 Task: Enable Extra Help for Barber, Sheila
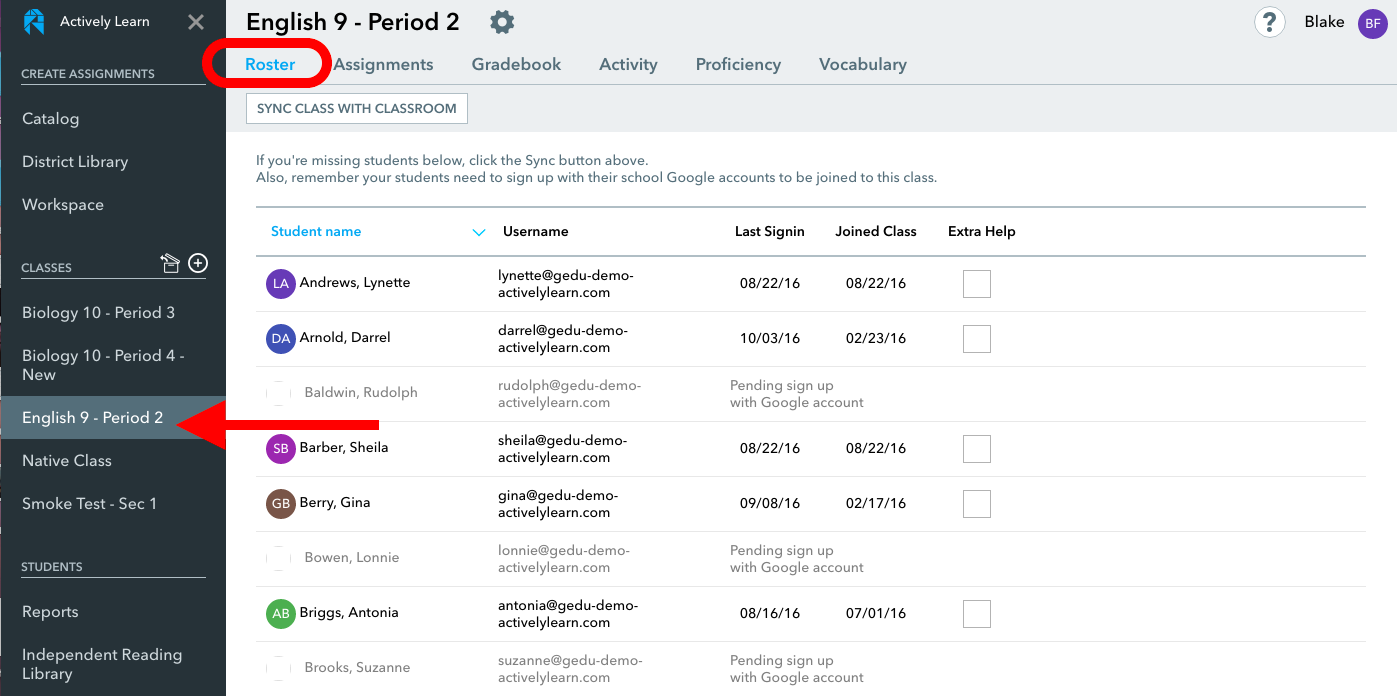point(977,449)
